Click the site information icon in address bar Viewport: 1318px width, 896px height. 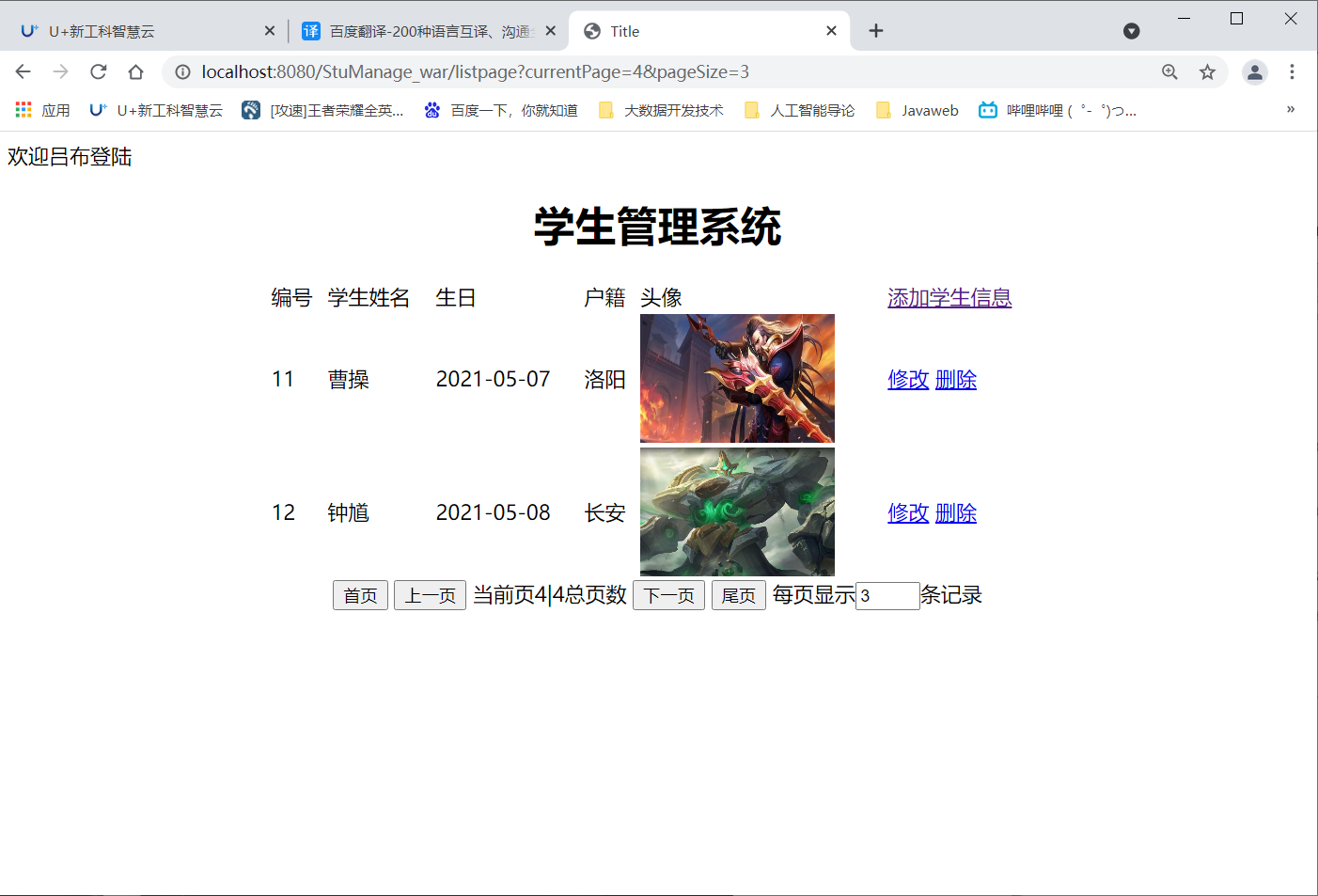point(183,72)
